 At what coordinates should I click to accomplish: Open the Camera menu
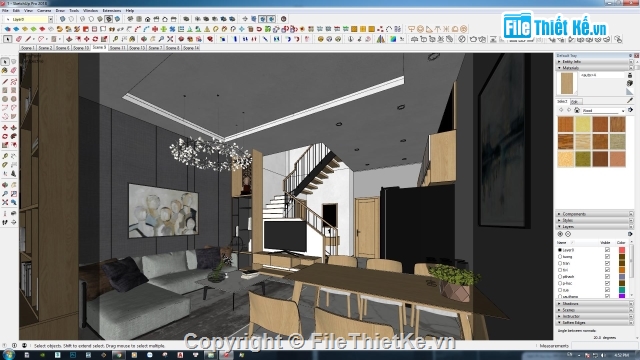(x=44, y=11)
